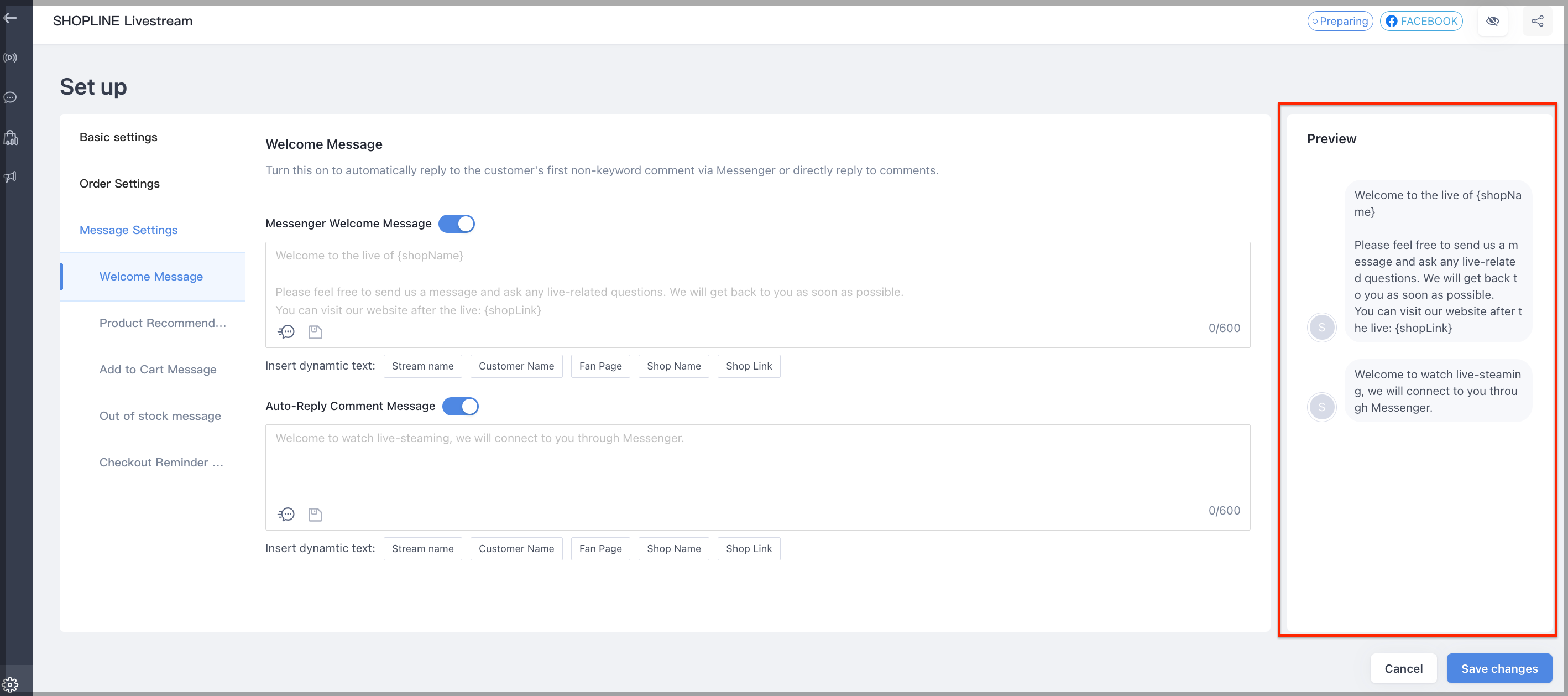Select the megaphone announcements icon in the sidebar
The width and height of the screenshot is (1568, 696).
click(x=11, y=176)
